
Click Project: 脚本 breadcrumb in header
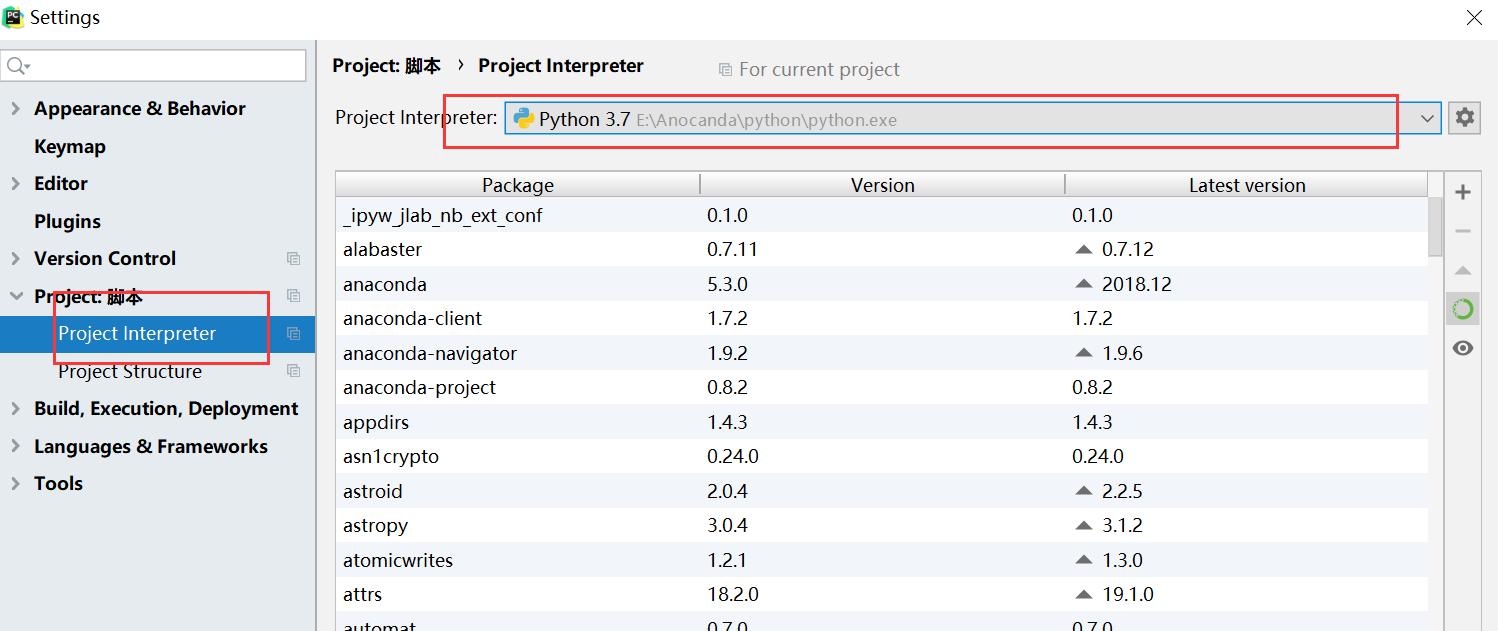[x=387, y=66]
